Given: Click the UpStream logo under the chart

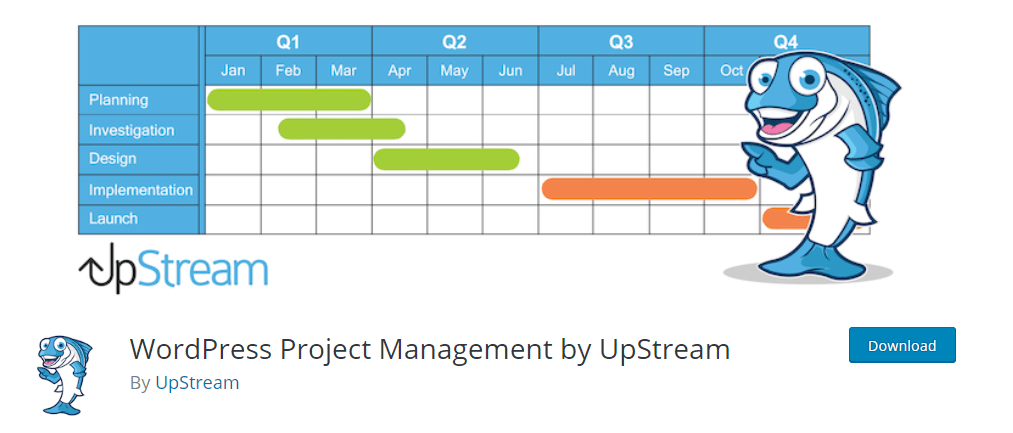Looking at the screenshot, I should 173,268.
